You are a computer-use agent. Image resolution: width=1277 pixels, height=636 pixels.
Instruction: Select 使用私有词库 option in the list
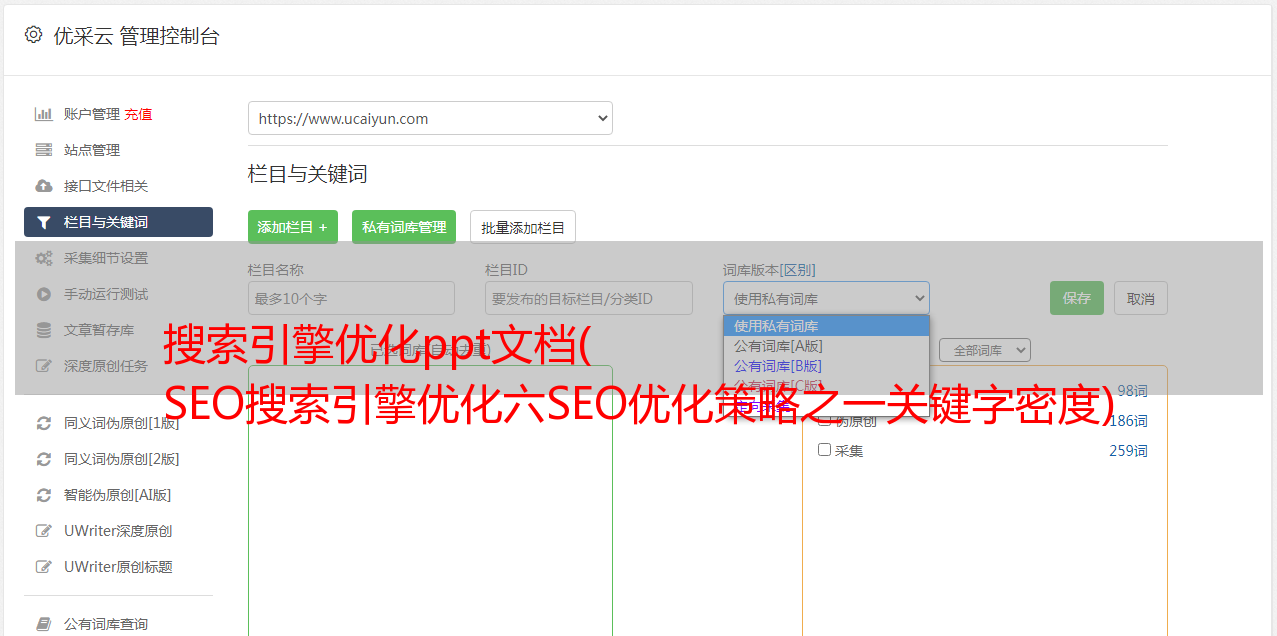pyautogui.click(x=826, y=326)
